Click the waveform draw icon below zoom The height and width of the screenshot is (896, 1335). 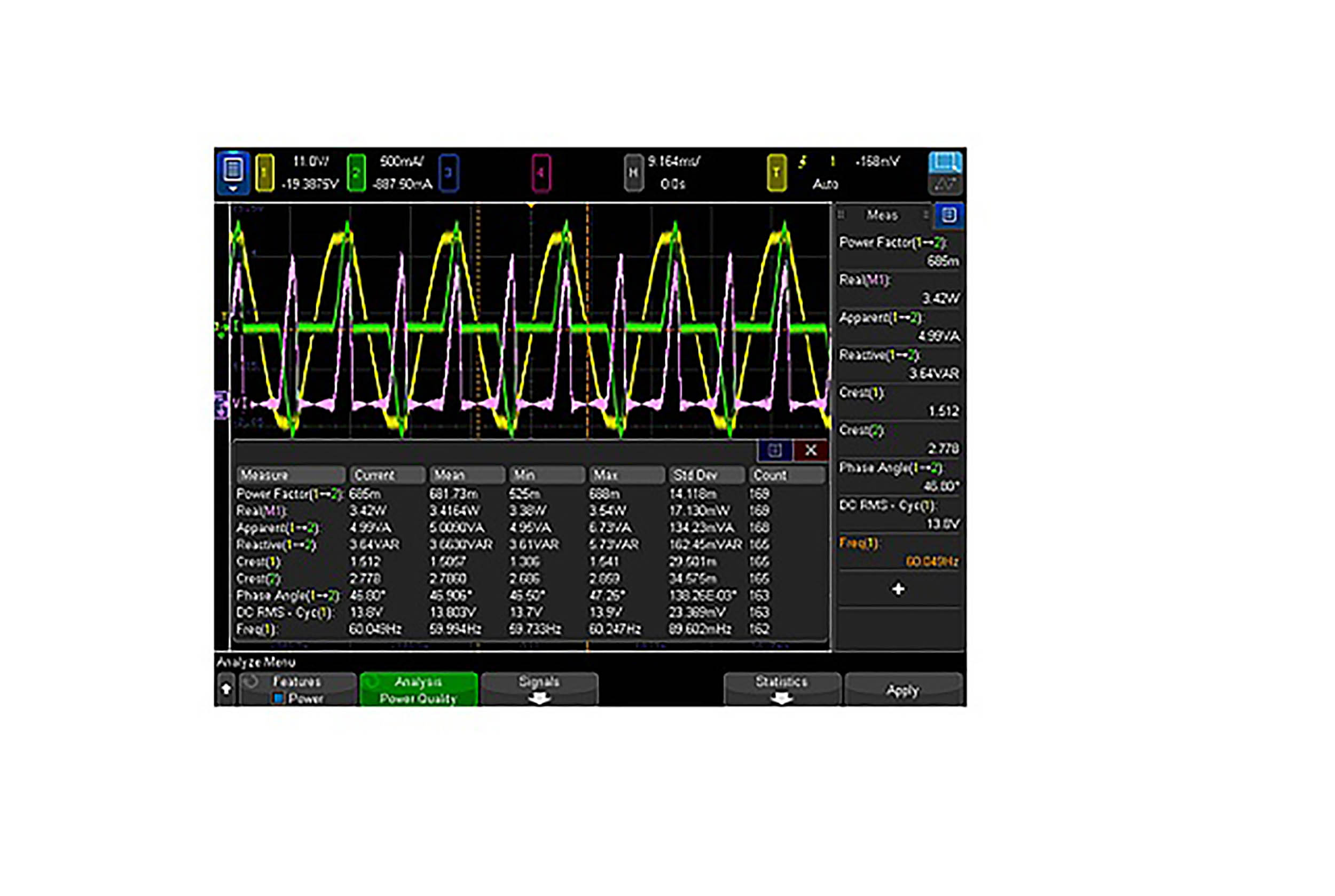click(x=945, y=185)
